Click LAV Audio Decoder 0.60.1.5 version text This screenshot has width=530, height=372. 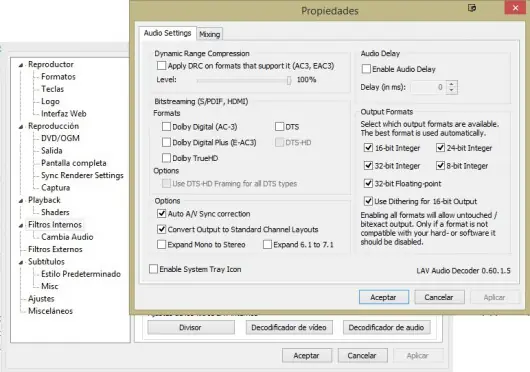coord(463,271)
